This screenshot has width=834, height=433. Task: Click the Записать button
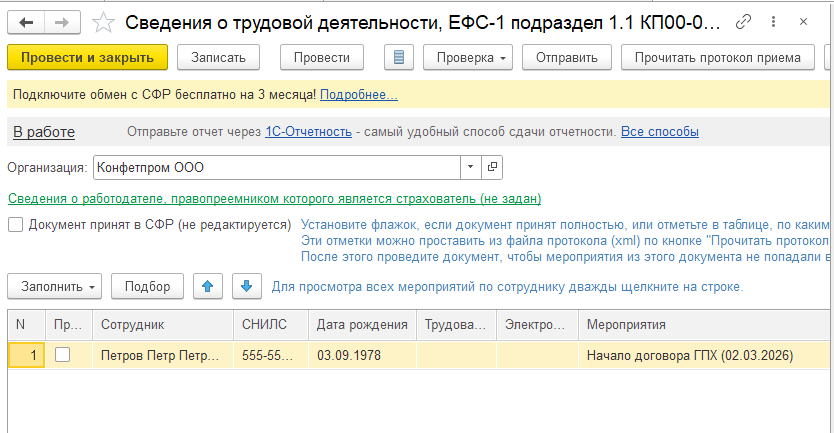(x=218, y=57)
